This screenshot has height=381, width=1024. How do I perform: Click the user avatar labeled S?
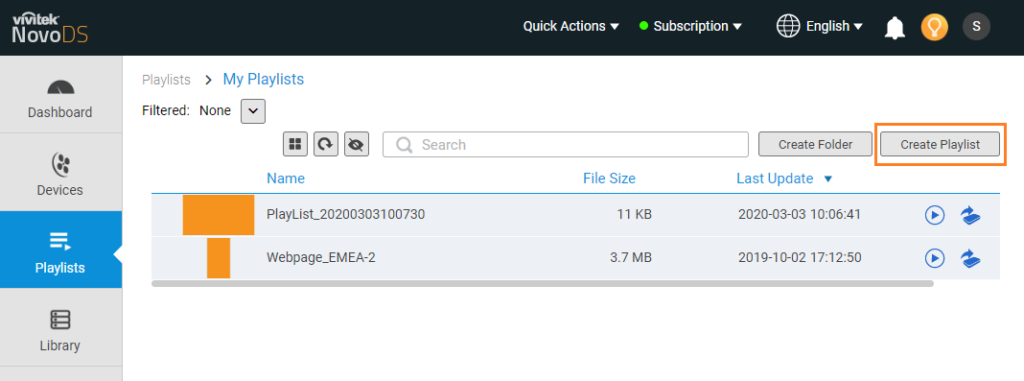(x=976, y=27)
